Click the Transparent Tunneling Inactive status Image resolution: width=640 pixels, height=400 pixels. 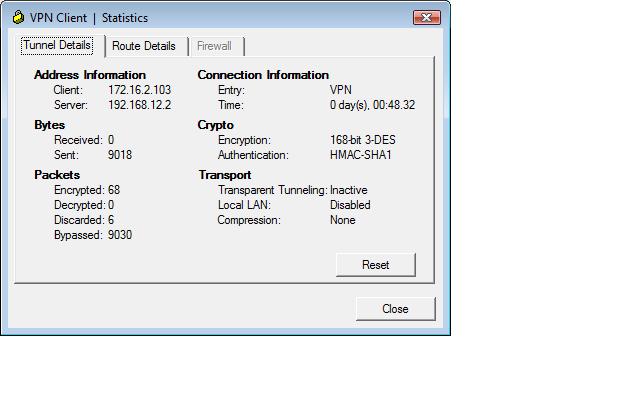(349, 190)
